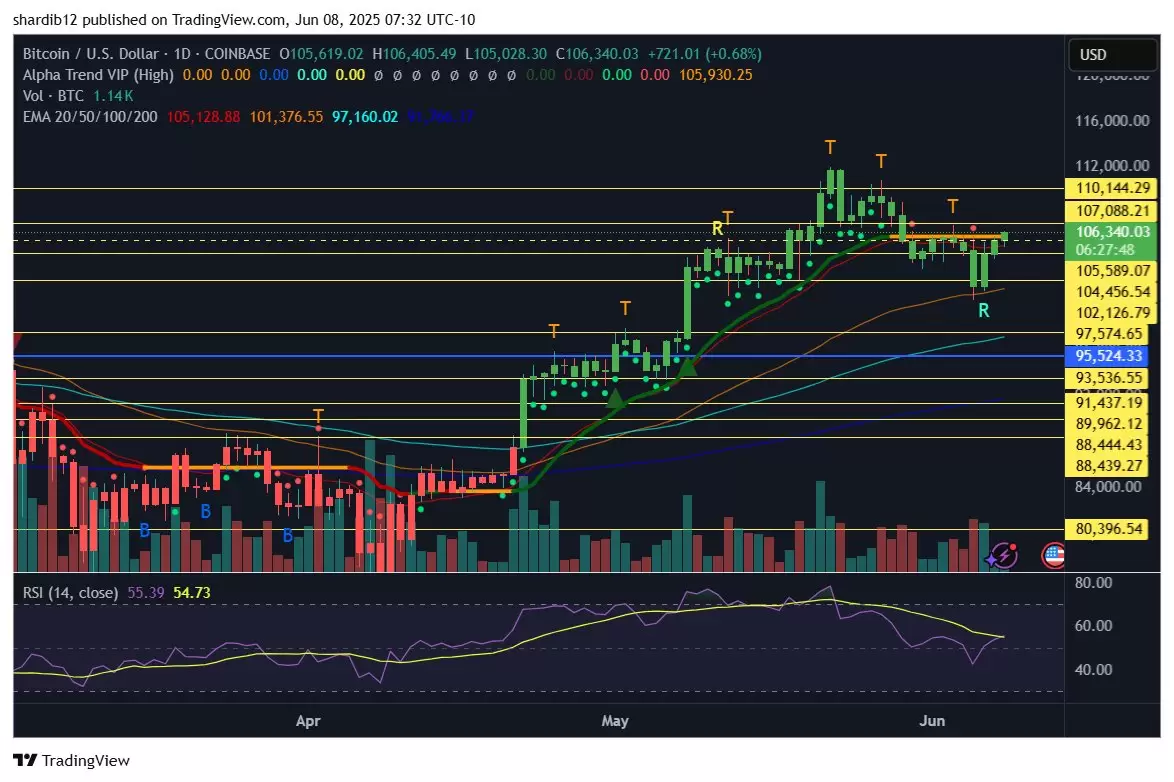Click the Alpha Trend value 105,930.25
1174x782 pixels.
coord(716,75)
